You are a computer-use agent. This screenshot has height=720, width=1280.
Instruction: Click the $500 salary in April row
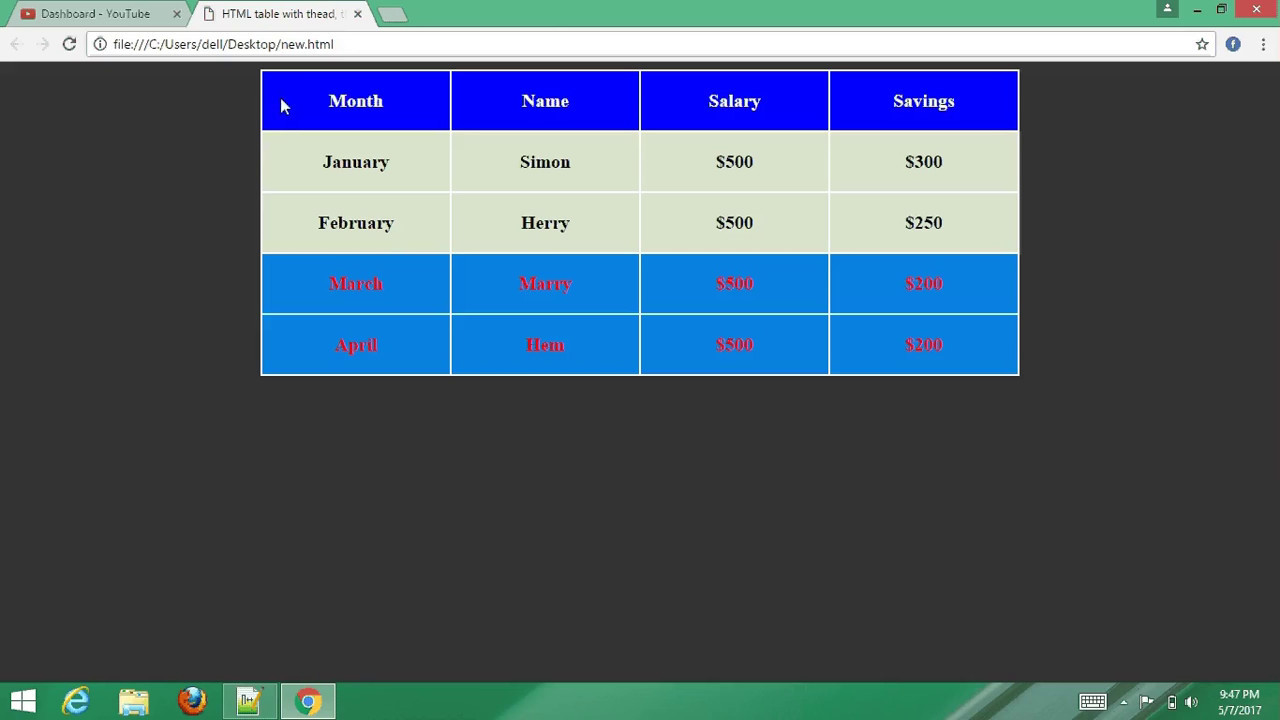(x=734, y=345)
